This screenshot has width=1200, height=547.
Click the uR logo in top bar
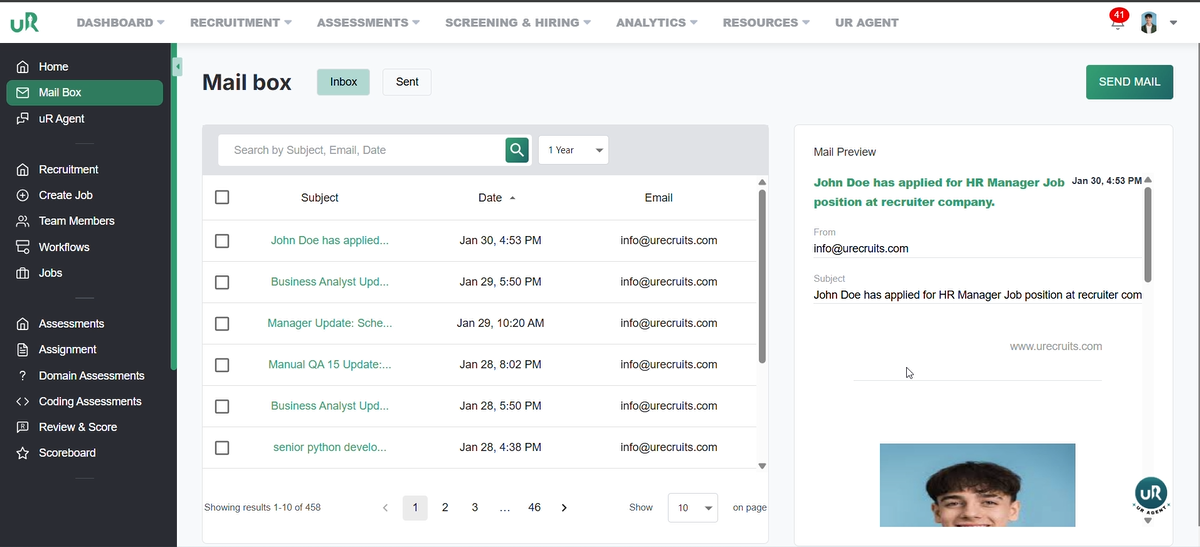pyautogui.click(x=24, y=22)
